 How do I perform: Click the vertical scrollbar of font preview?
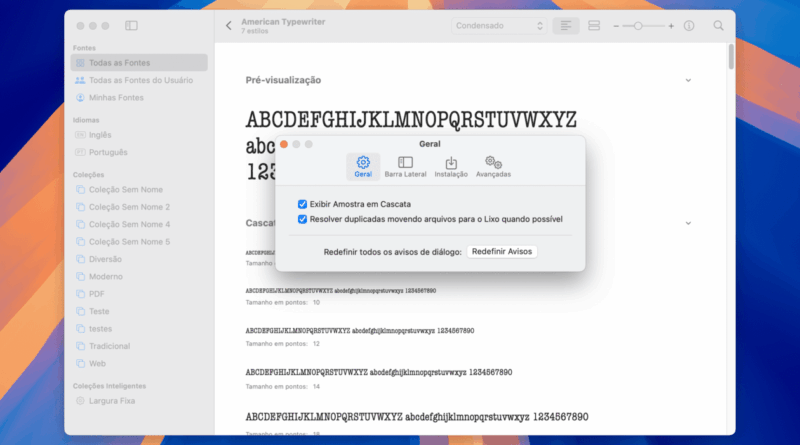pos(731,57)
